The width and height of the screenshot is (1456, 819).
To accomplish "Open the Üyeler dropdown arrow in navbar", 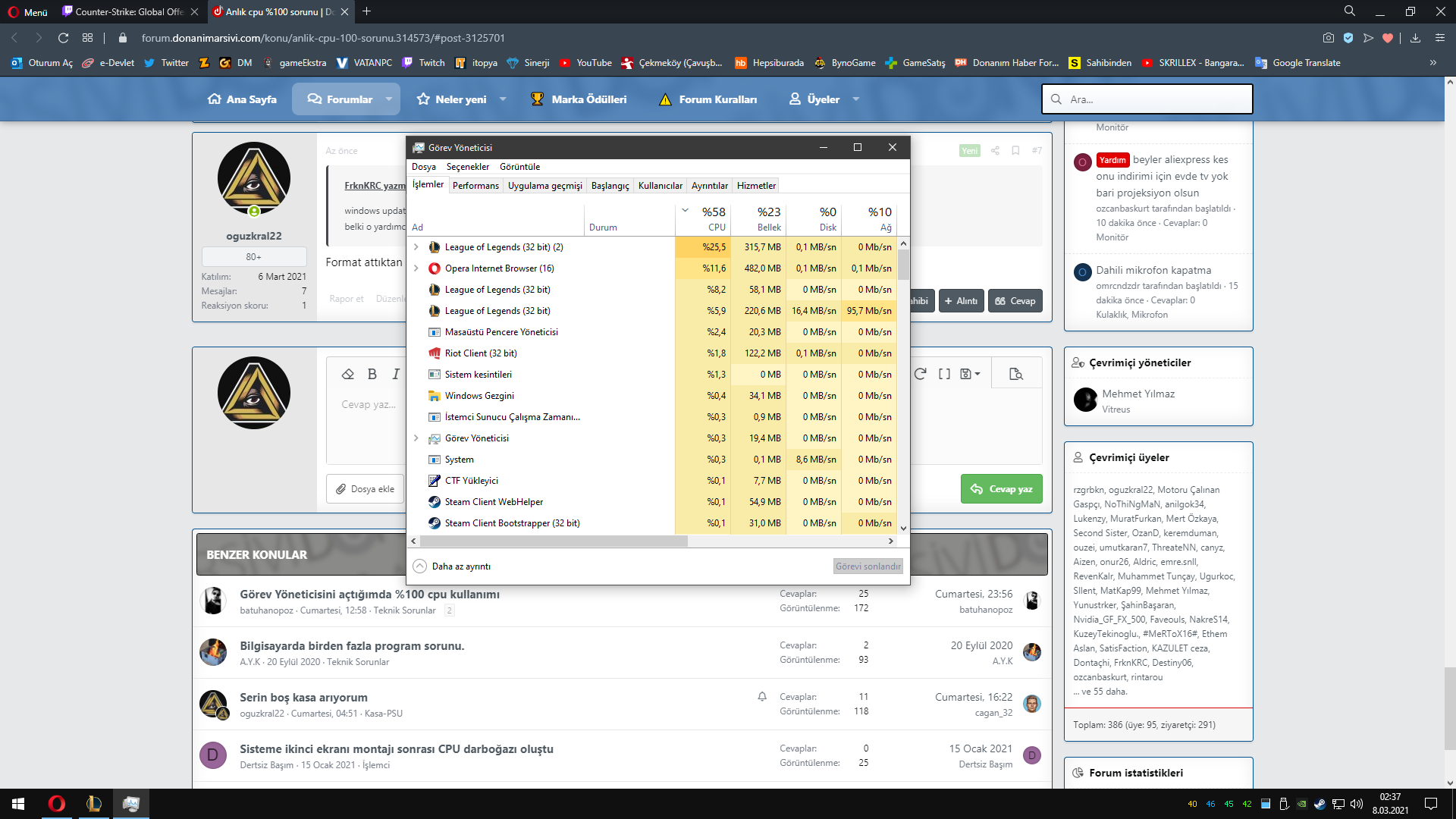I will (x=856, y=99).
